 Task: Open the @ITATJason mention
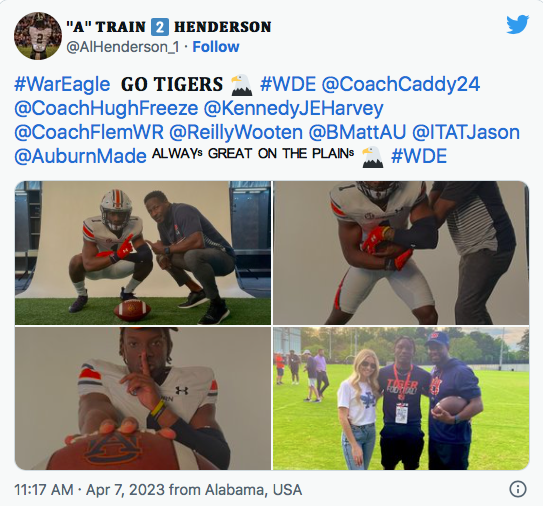pos(466,132)
